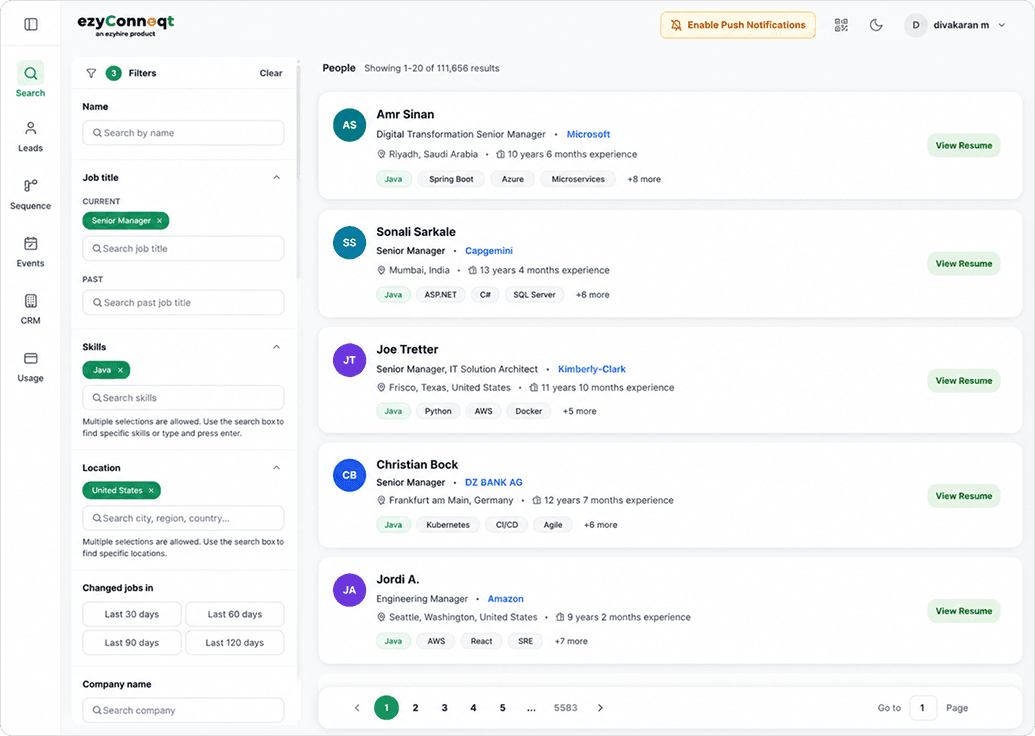The width and height of the screenshot is (1035, 736).
Task: Click the Search company field
Action: point(184,710)
